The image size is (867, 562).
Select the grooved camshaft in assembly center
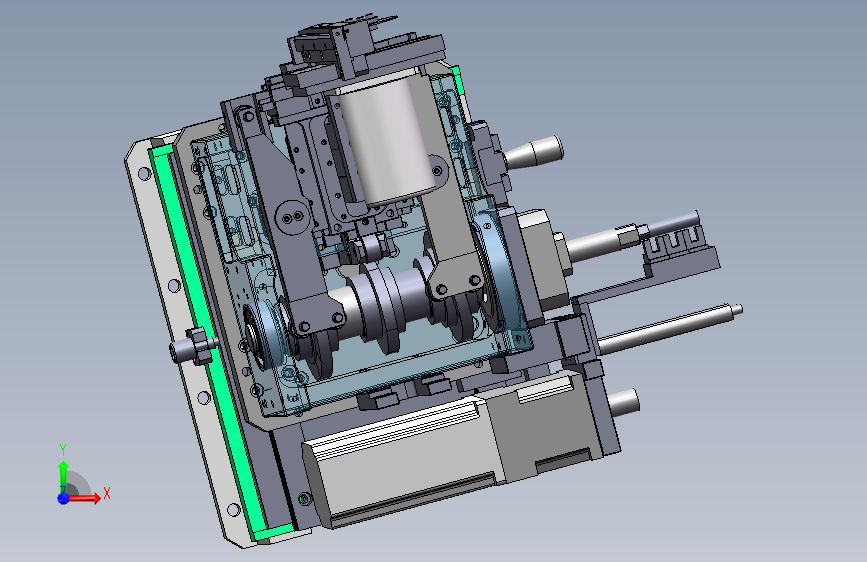(382, 309)
